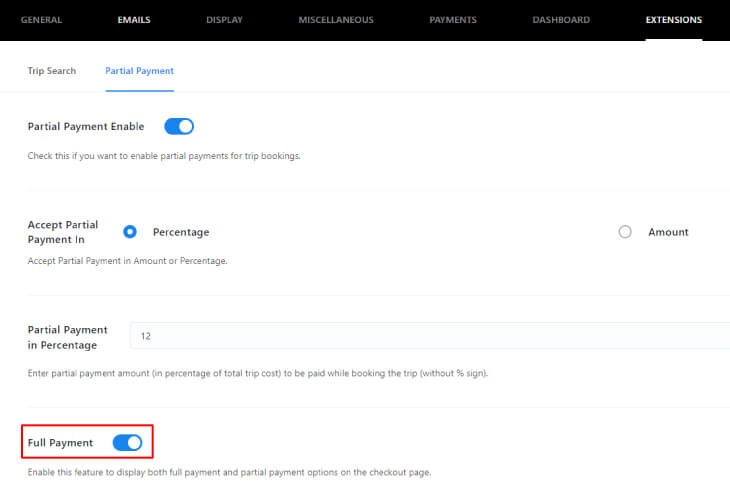Select the Percentage radio button
This screenshot has width=730, height=501.
coord(130,232)
